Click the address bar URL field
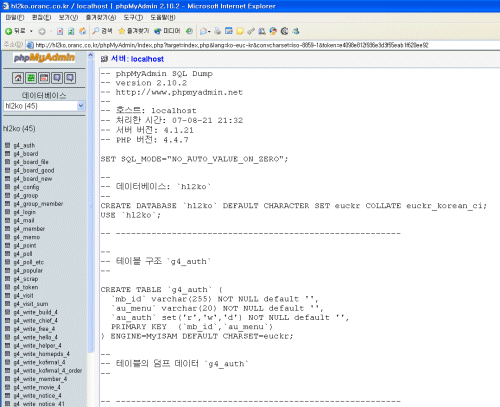Image resolution: width=500 pixels, height=407 pixels. coord(263,45)
